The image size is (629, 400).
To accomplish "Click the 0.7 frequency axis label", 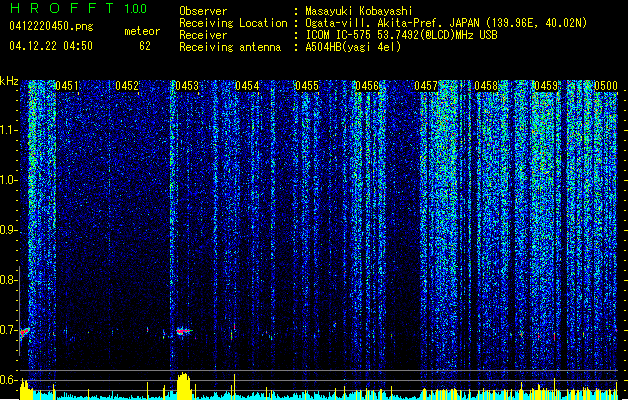I will tap(8, 330).
